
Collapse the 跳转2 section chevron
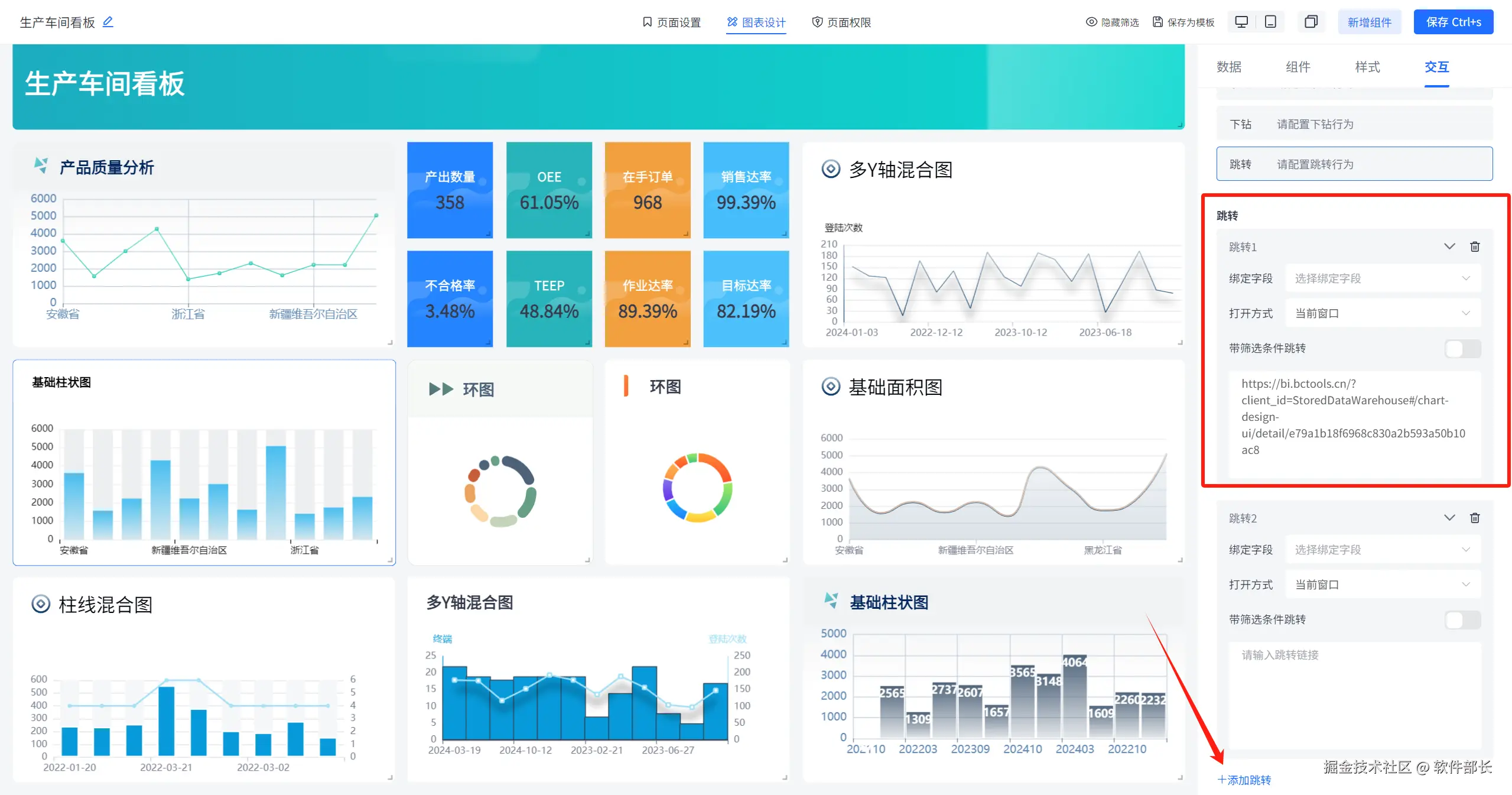coord(1449,518)
